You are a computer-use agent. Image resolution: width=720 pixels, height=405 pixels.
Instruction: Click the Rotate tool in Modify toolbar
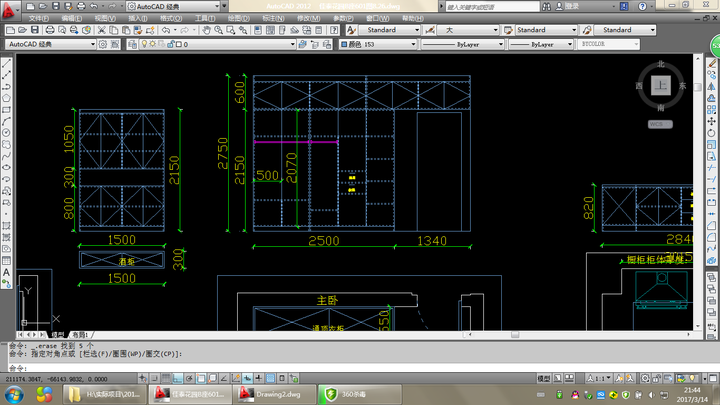coord(712,133)
